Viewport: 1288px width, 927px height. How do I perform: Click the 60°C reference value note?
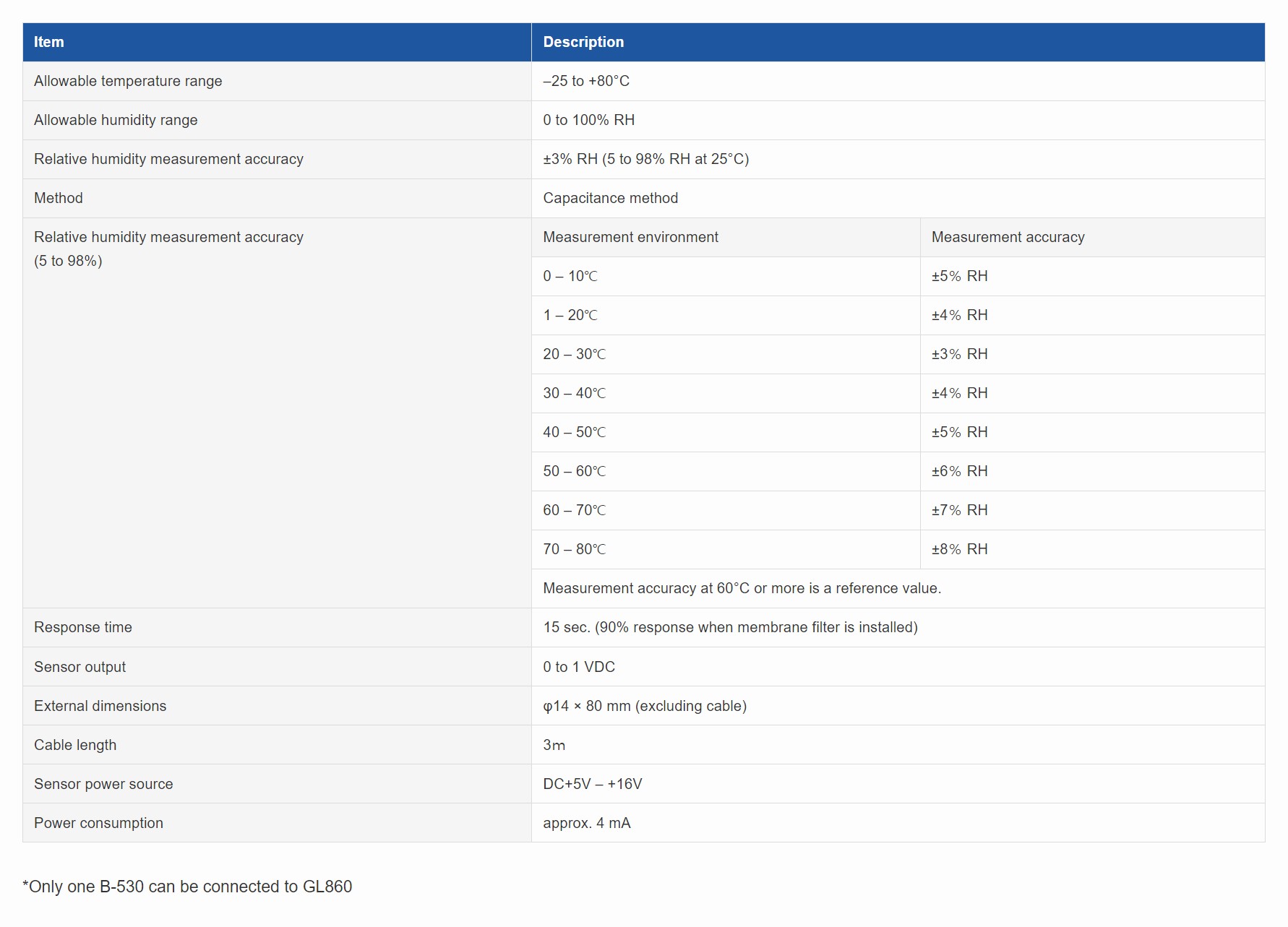(x=742, y=588)
